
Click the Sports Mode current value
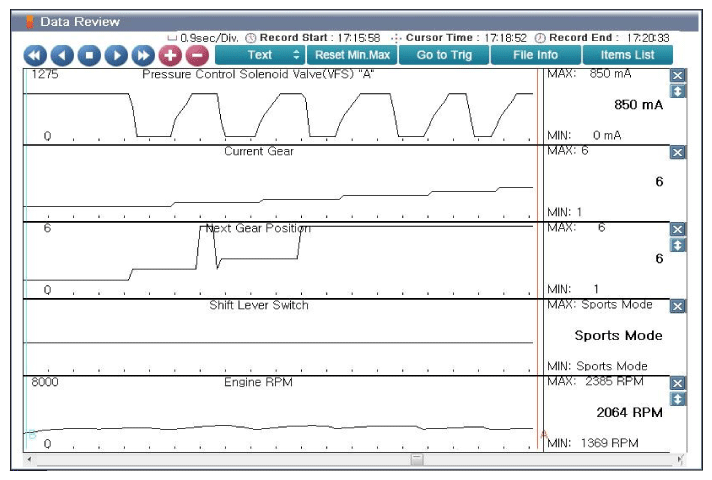coord(618,336)
